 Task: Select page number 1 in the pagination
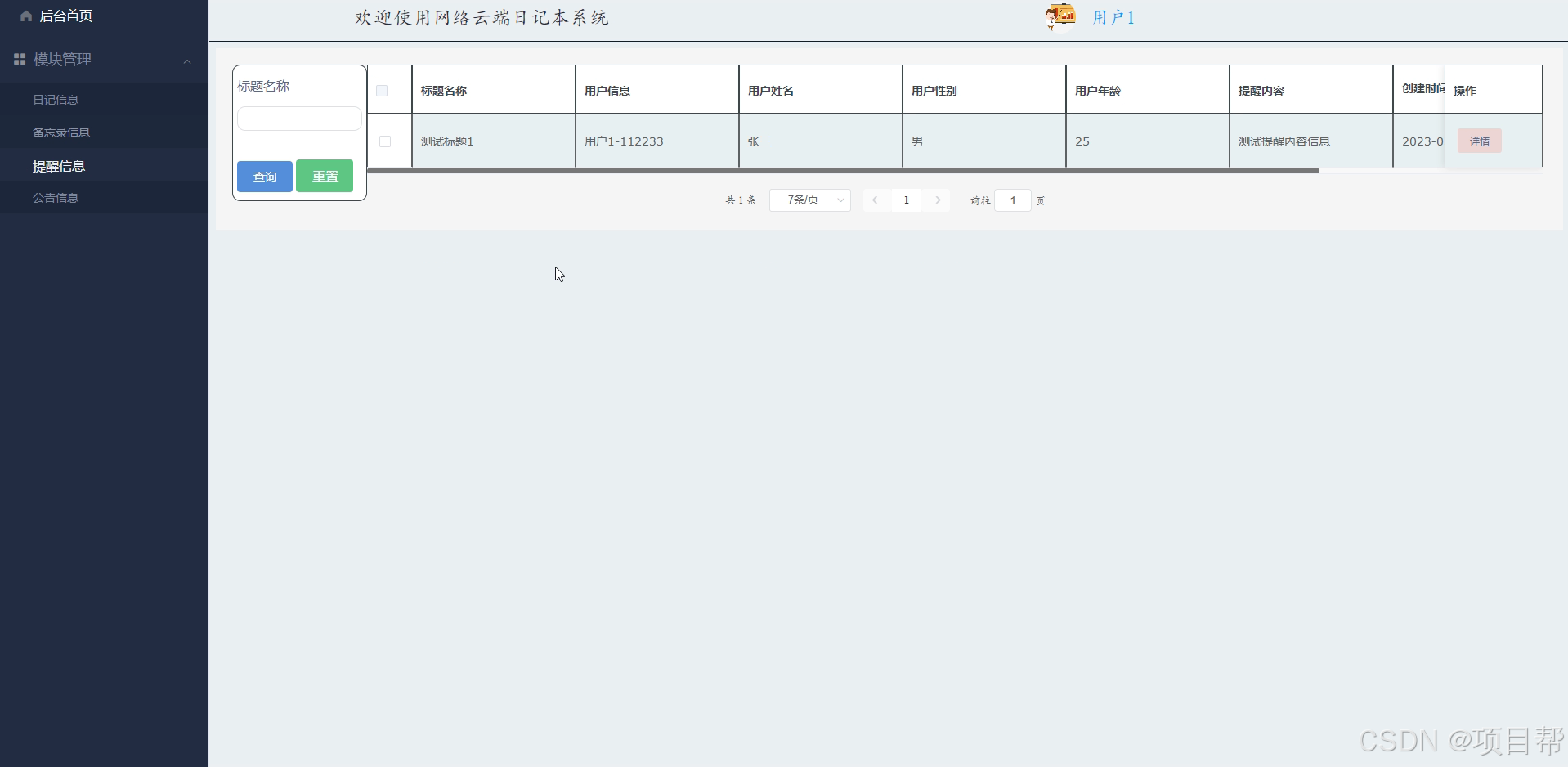pos(906,200)
